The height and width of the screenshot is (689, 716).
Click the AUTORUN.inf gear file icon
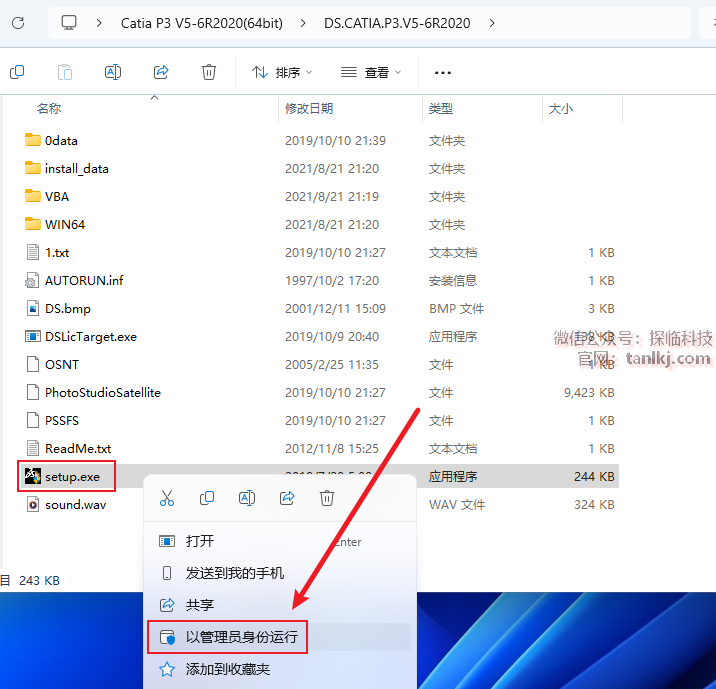click(x=32, y=280)
